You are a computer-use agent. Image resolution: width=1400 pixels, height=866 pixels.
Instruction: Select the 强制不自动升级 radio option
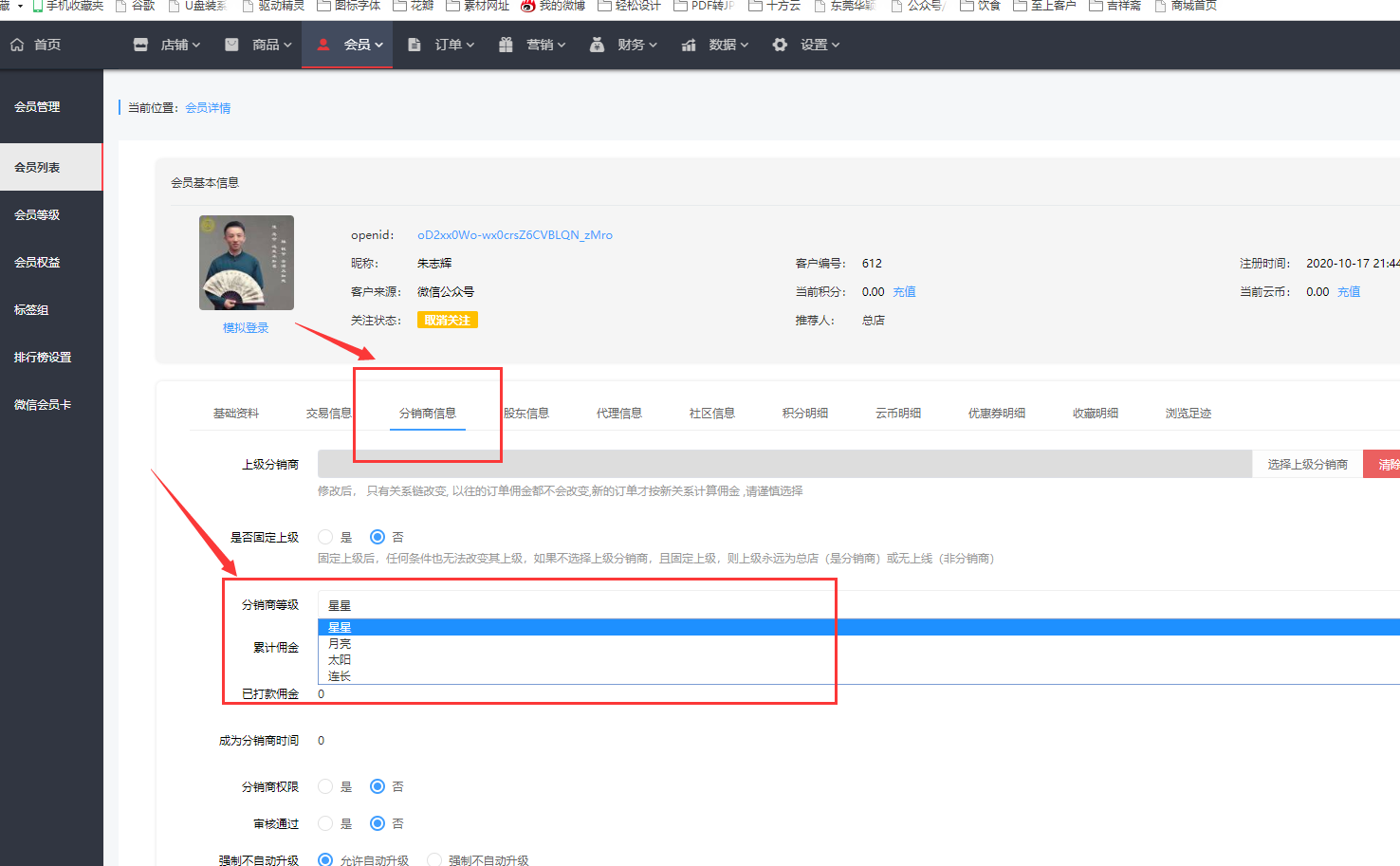click(x=434, y=860)
